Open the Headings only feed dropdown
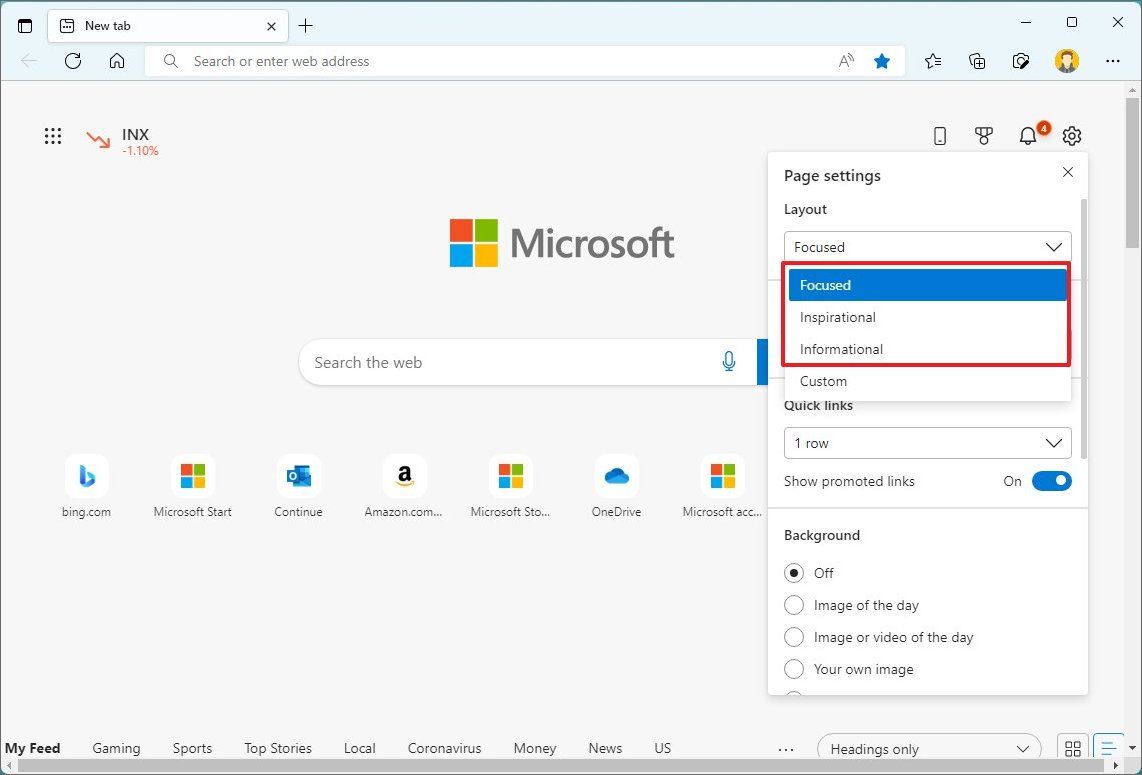This screenshot has height=775, width=1142. 926,747
